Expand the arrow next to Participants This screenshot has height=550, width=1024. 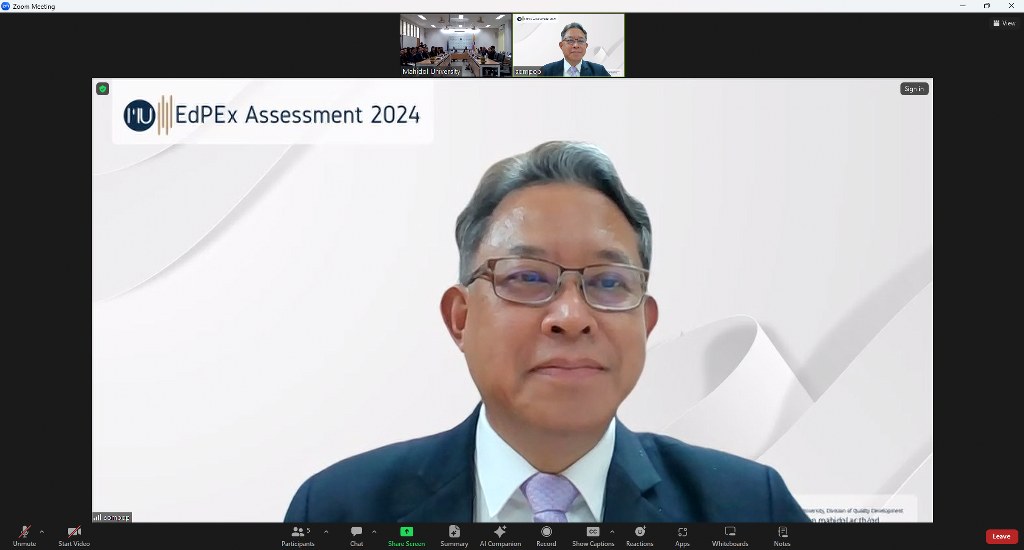point(326,531)
